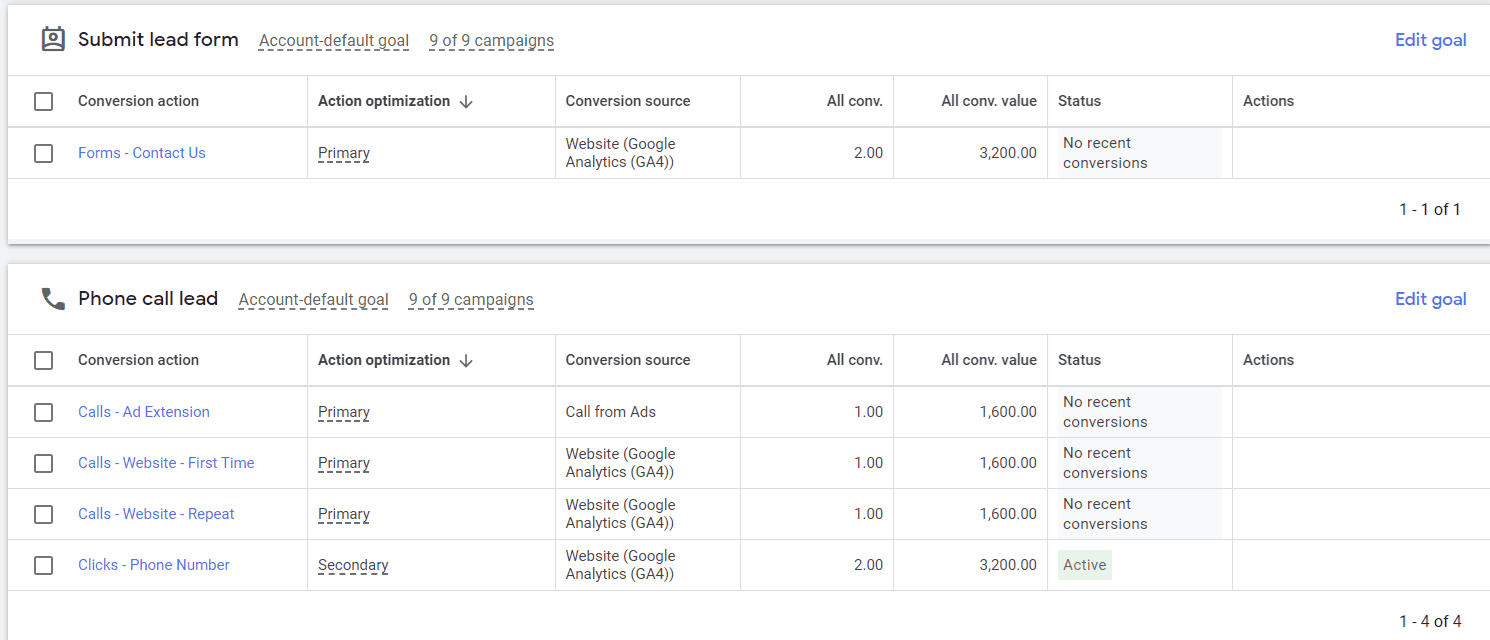Click Conversion source header in Phone call lead table
Screen dimensions: 1490x640
(x=628, y=360)
